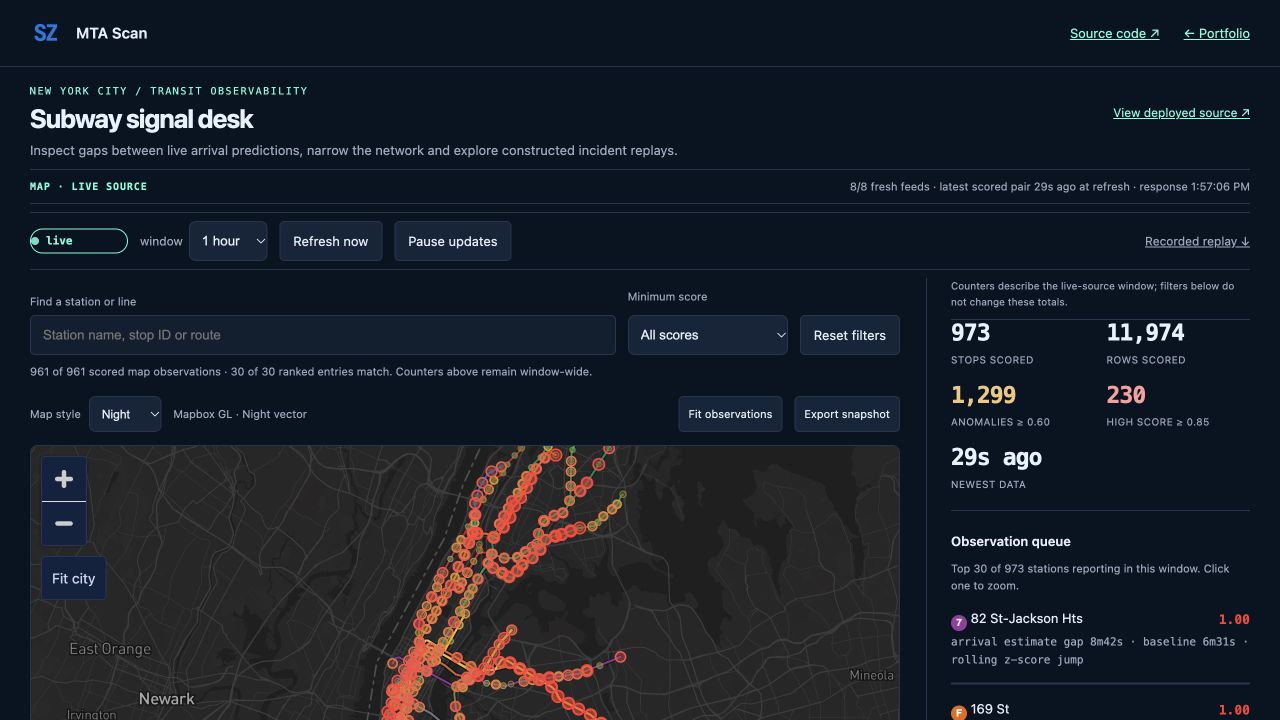Viewport: 1280px width, 720px height.
Task: Click the 11,974 rows scored counter
Action: (1145, 333)
